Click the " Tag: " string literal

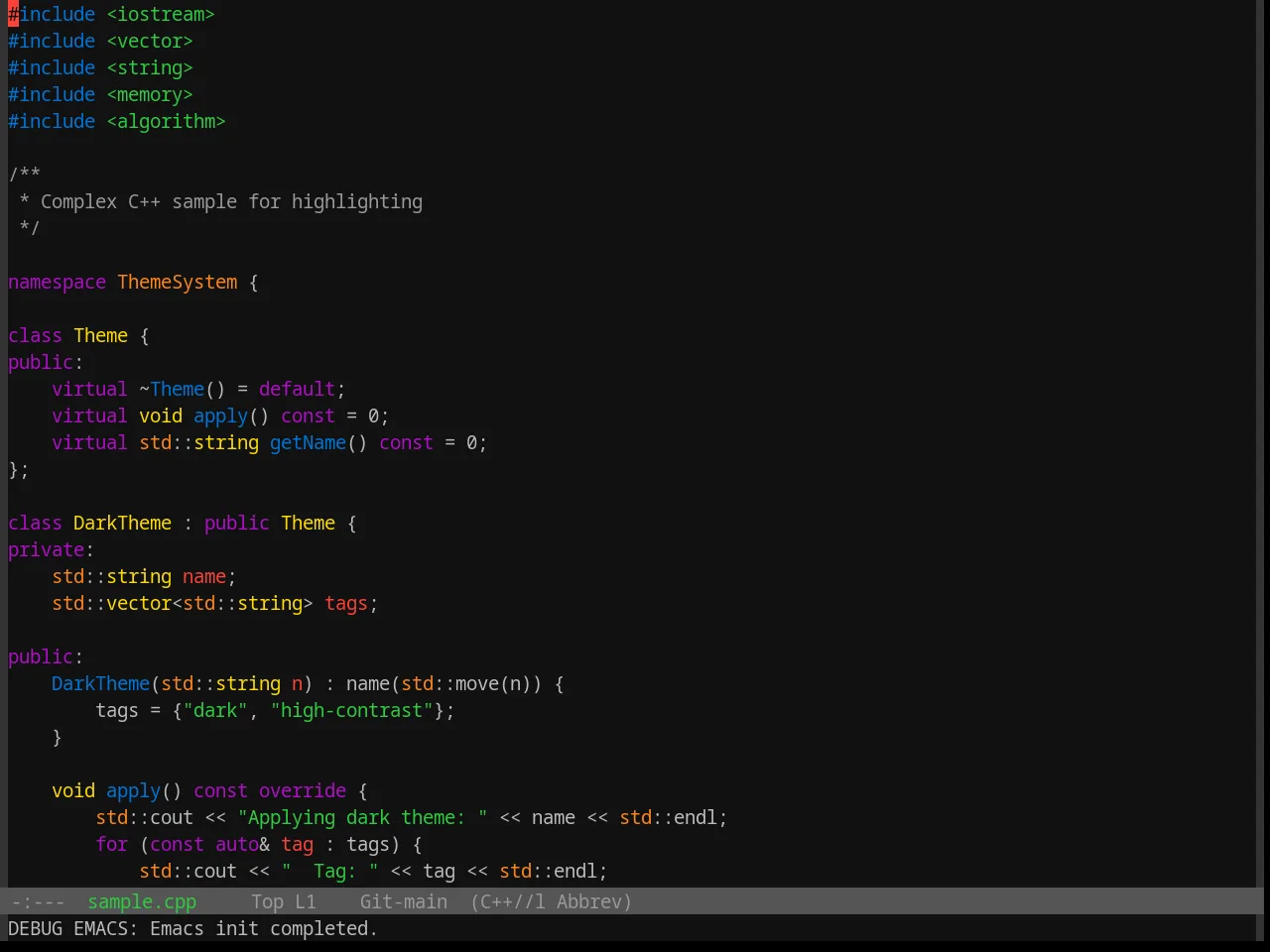pos(330,871)
